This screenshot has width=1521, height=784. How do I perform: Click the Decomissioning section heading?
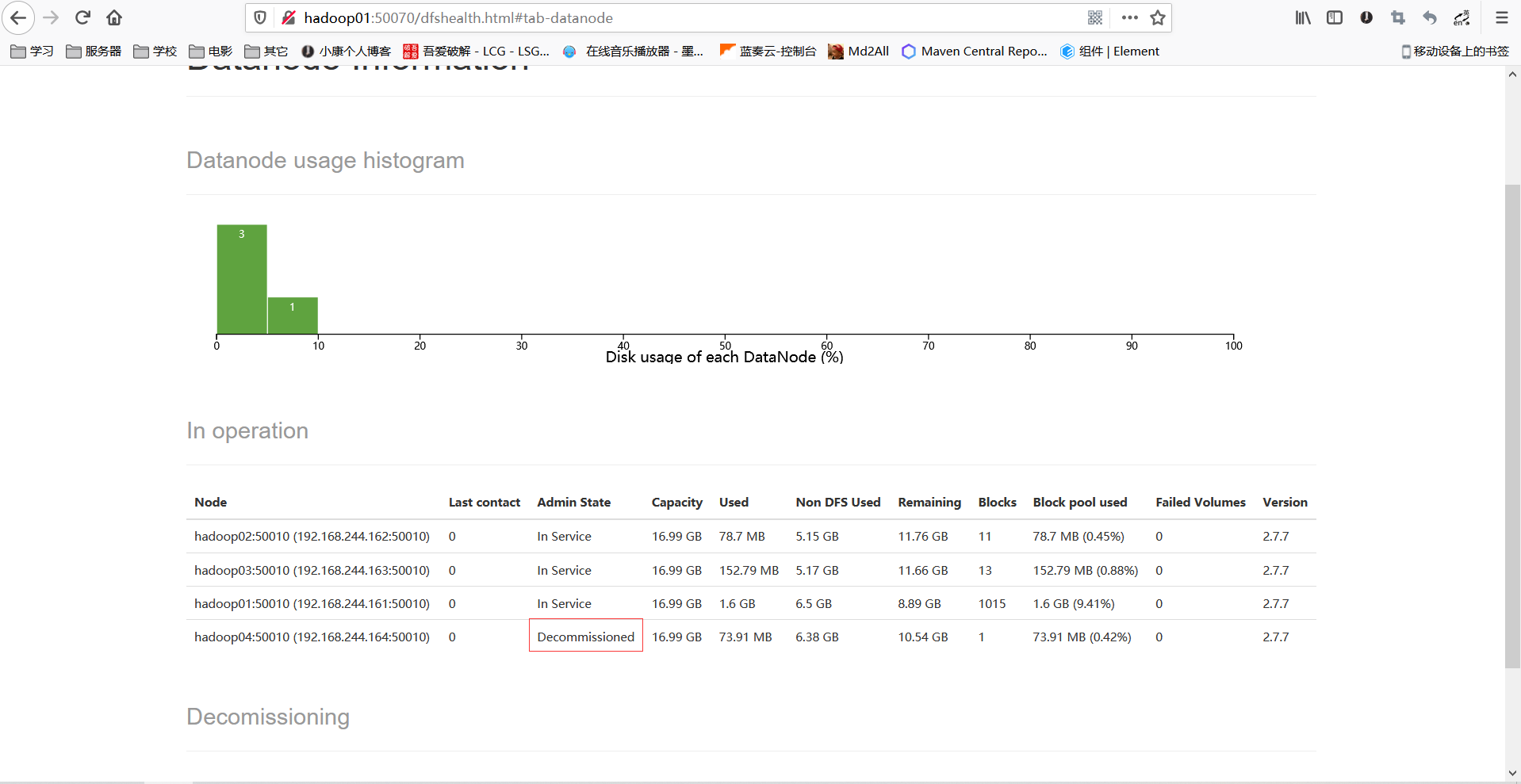point(268,717)
